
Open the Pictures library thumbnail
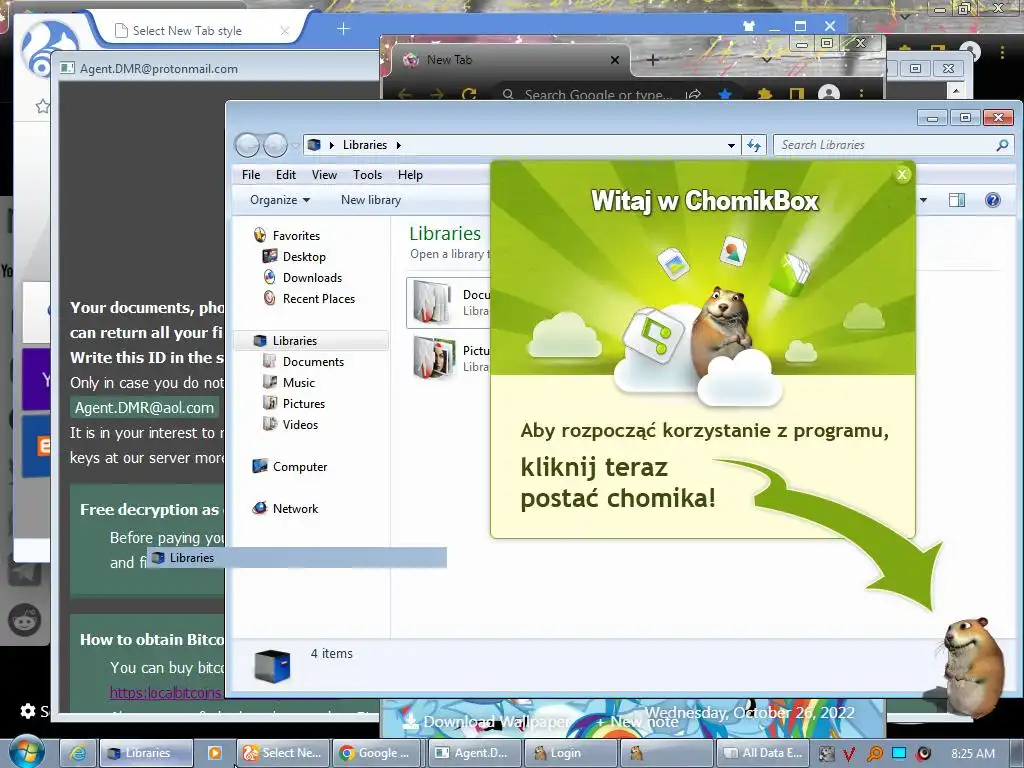[x=434, y=357]
